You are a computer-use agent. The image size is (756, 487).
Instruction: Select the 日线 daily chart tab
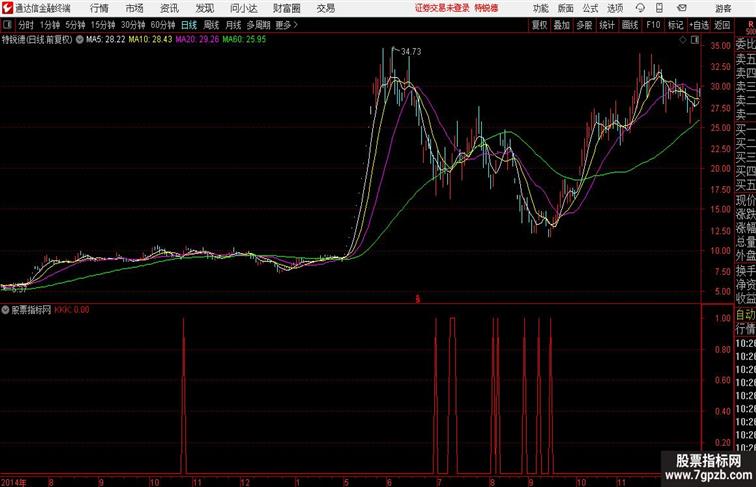[x=189, y=25]
